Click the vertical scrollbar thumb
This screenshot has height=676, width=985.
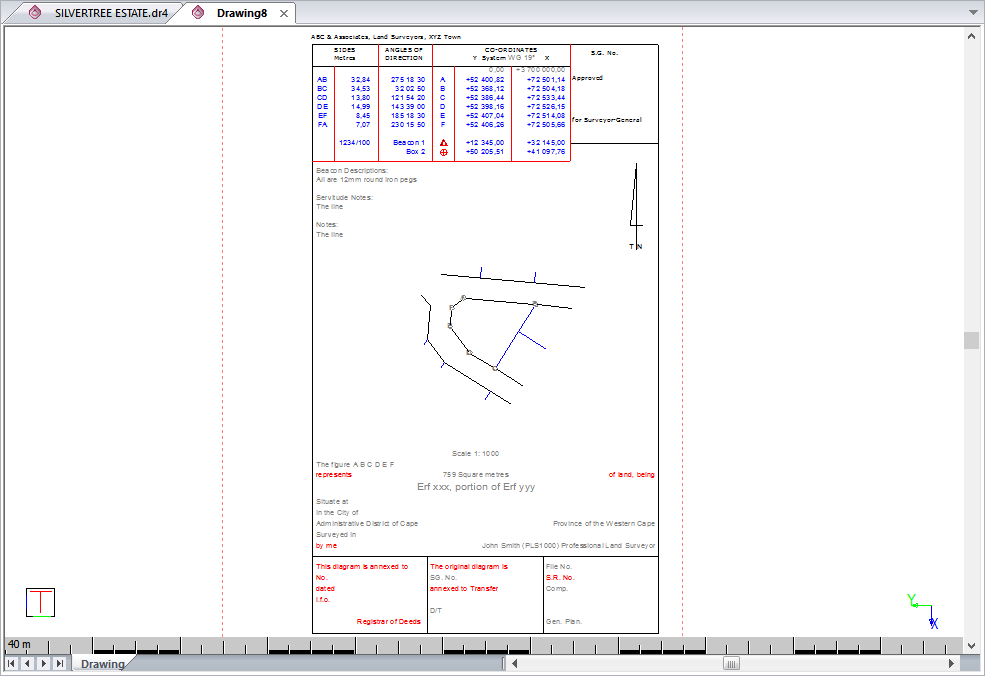(971, 341)
